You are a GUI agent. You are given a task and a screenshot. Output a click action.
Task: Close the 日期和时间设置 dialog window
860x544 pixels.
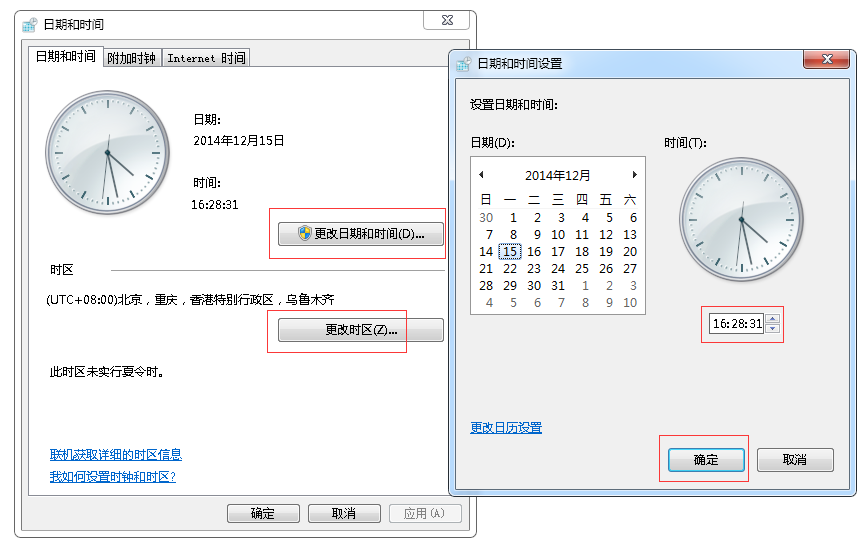click(x=826, y=61)
